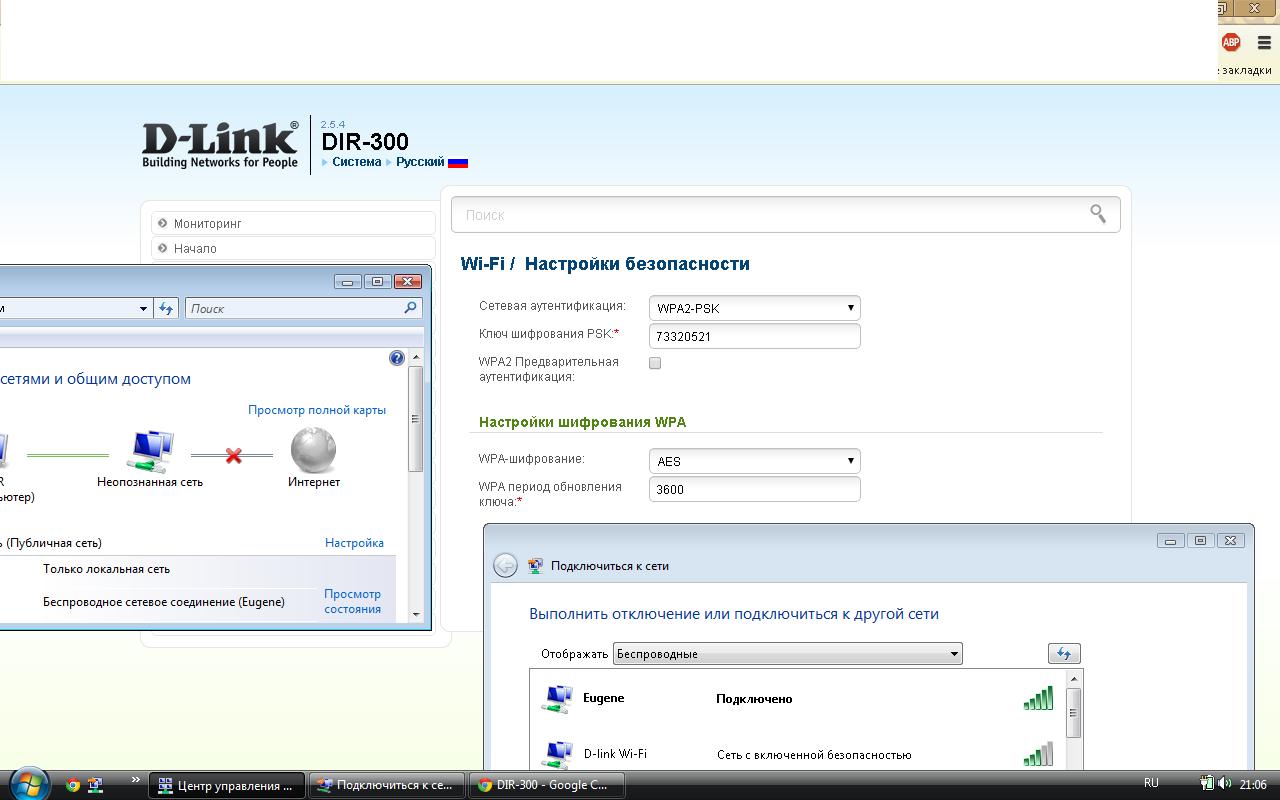Click the Просмотр полной карты link
This screenshot has height=800, width=1280.
317,410
